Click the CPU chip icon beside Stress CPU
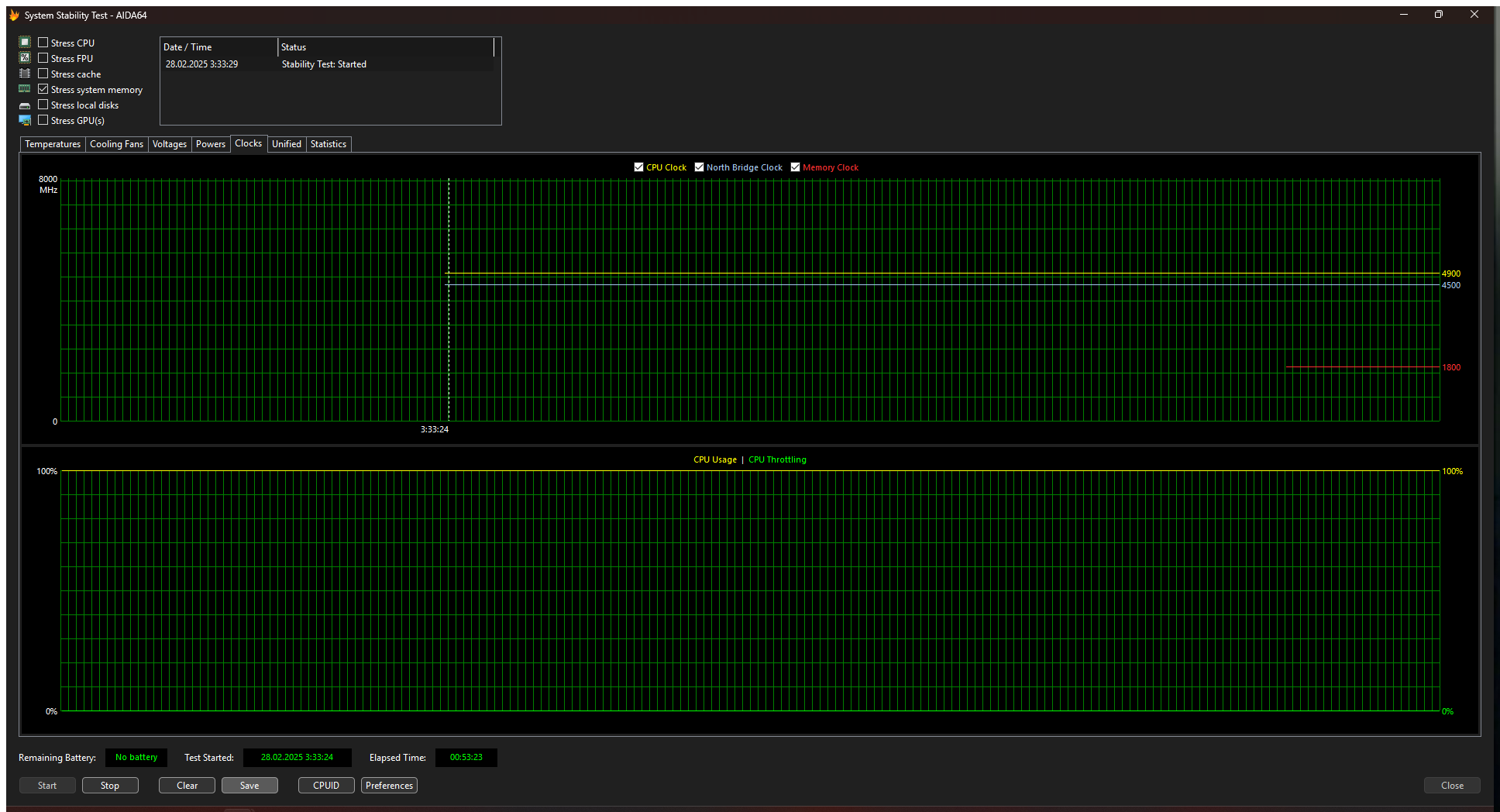Image resolution: width=1500 pixels, height=812 pixels. [x=25, y=43]
